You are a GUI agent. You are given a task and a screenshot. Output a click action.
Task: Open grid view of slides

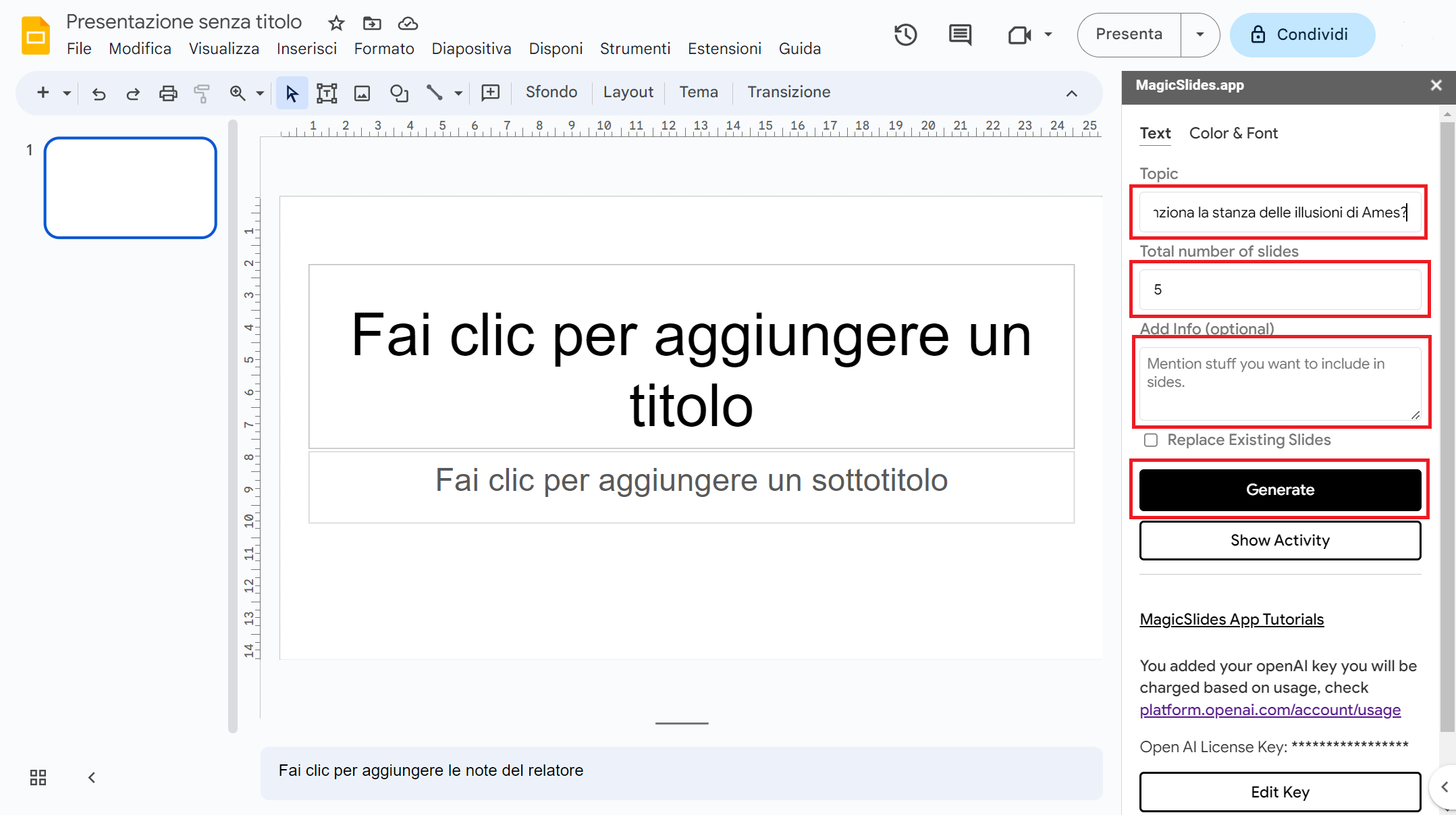click(x=38, y=777)
